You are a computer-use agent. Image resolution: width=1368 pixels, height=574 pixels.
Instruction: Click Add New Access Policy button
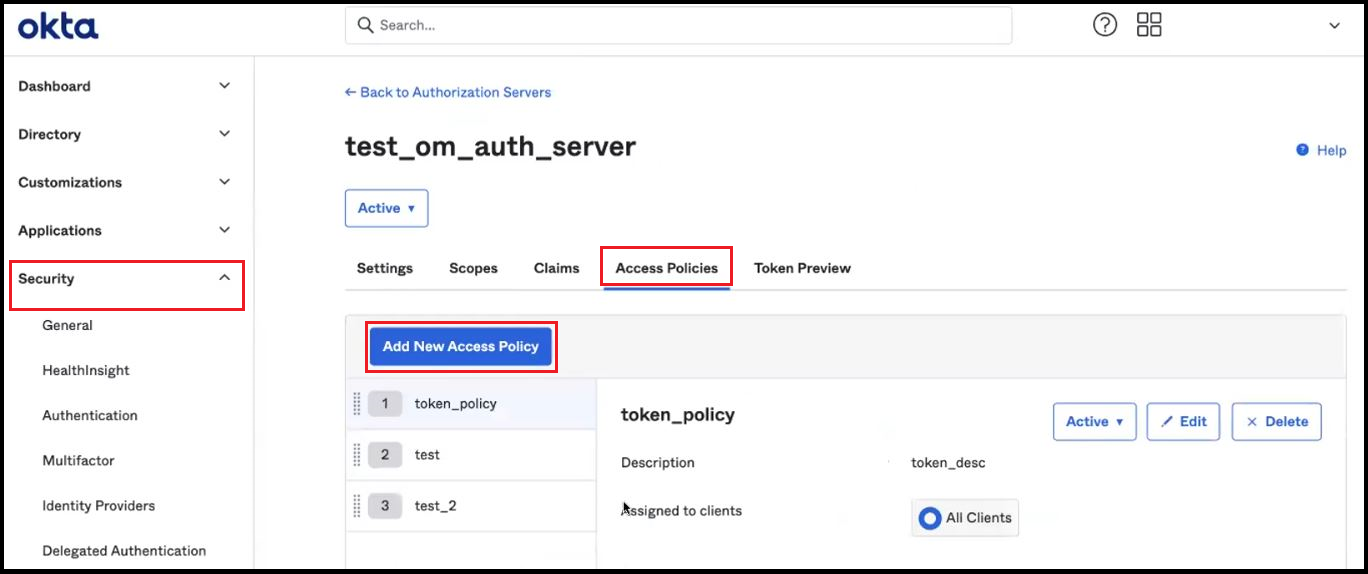[460, 347]
